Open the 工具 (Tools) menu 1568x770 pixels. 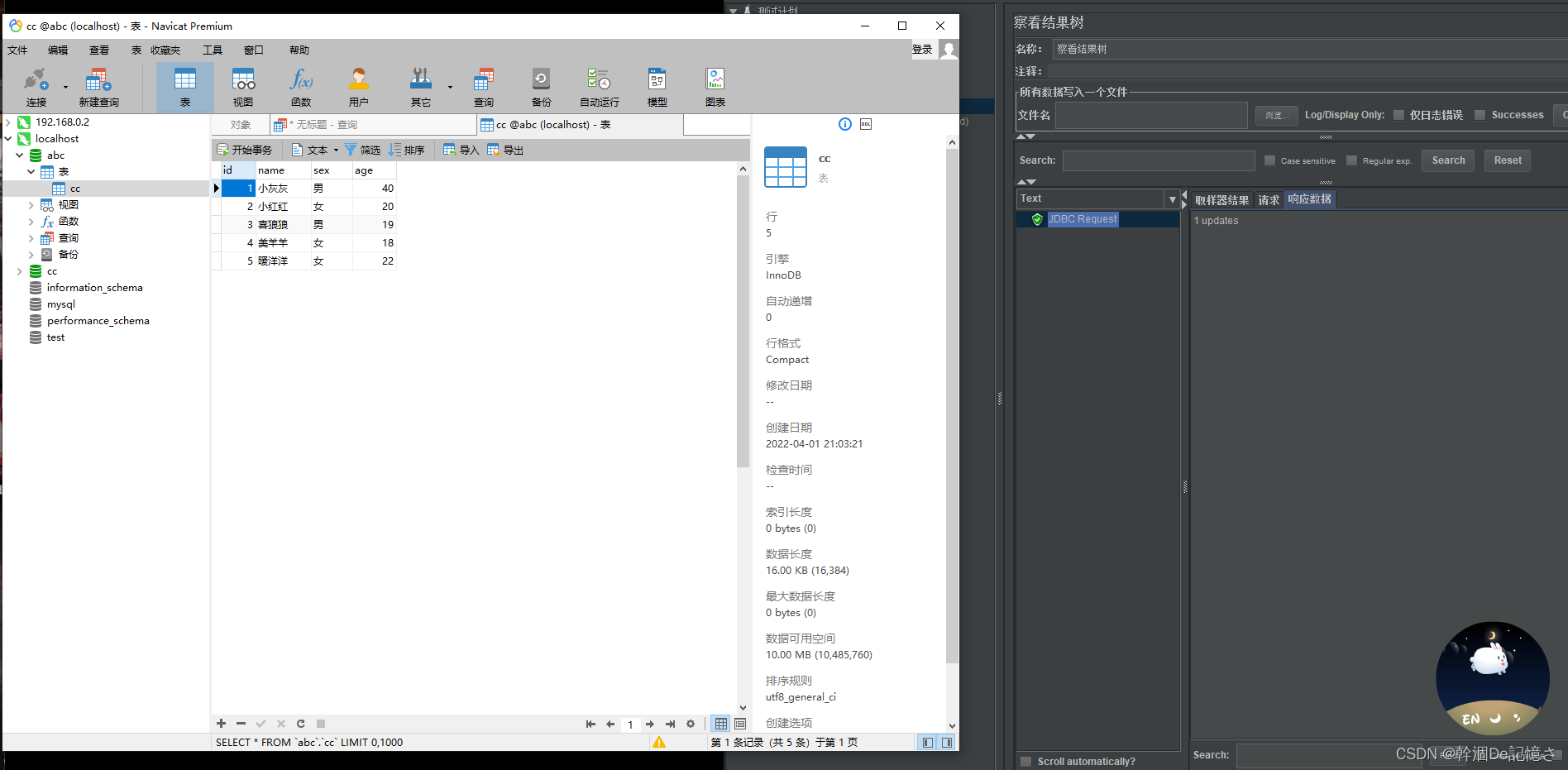coord(213,50)
